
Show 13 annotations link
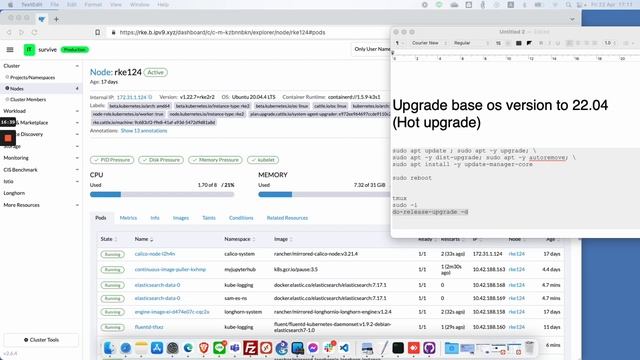click(144, 131)
